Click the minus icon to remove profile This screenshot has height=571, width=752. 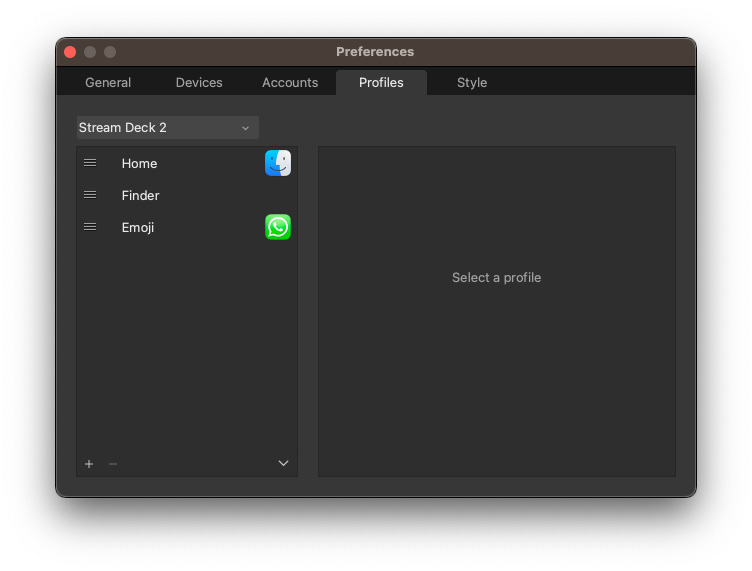tap(113, 464)
